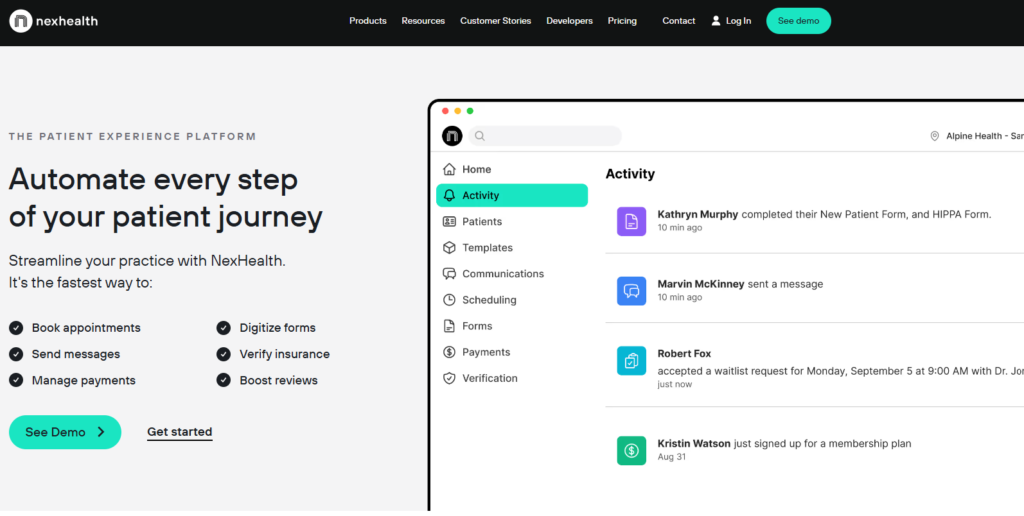1024x516 pixels.
Task: Select Patients in the sidebar
Action: 482,222
